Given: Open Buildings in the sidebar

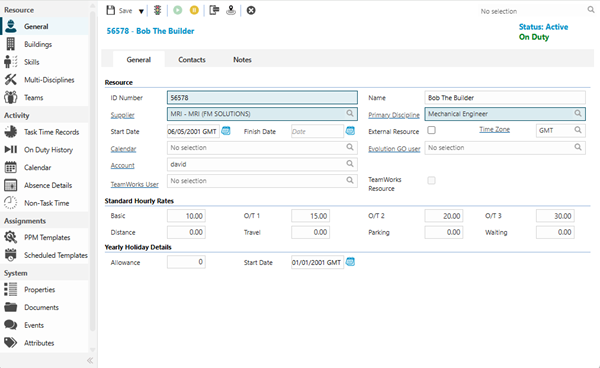Looking at the screenshot, I should [44, 44].
